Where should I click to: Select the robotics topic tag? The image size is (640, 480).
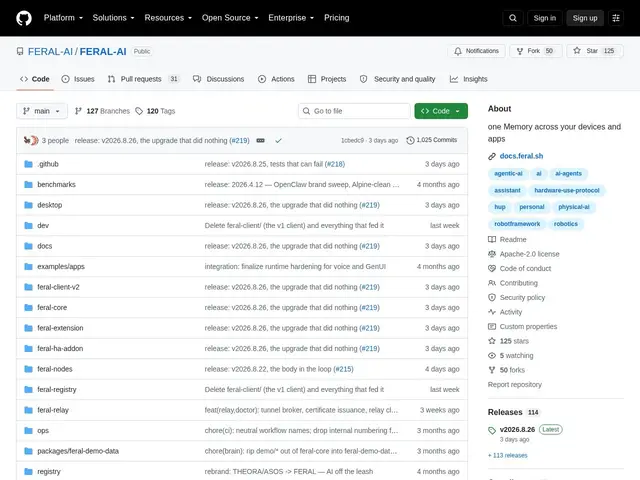565,224
